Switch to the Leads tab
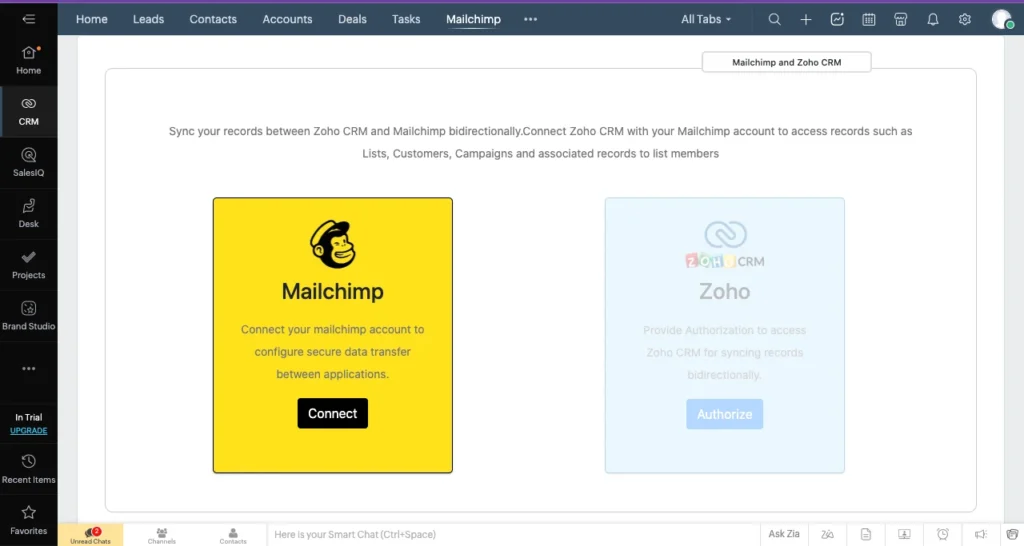The width and height of the screenshot is (1024, 546). pos(148,20)
